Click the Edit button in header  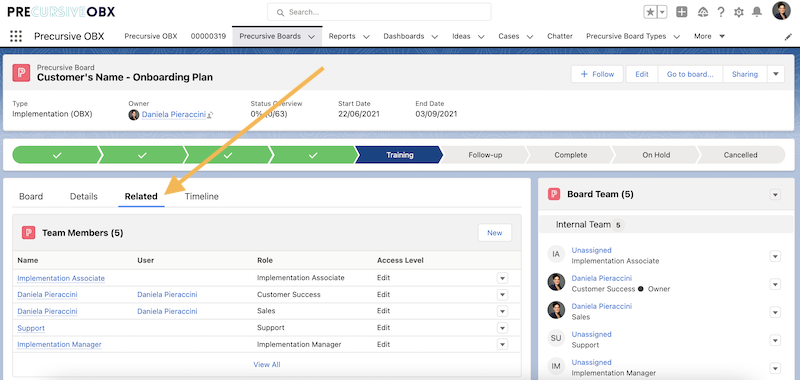click(642, 74)
